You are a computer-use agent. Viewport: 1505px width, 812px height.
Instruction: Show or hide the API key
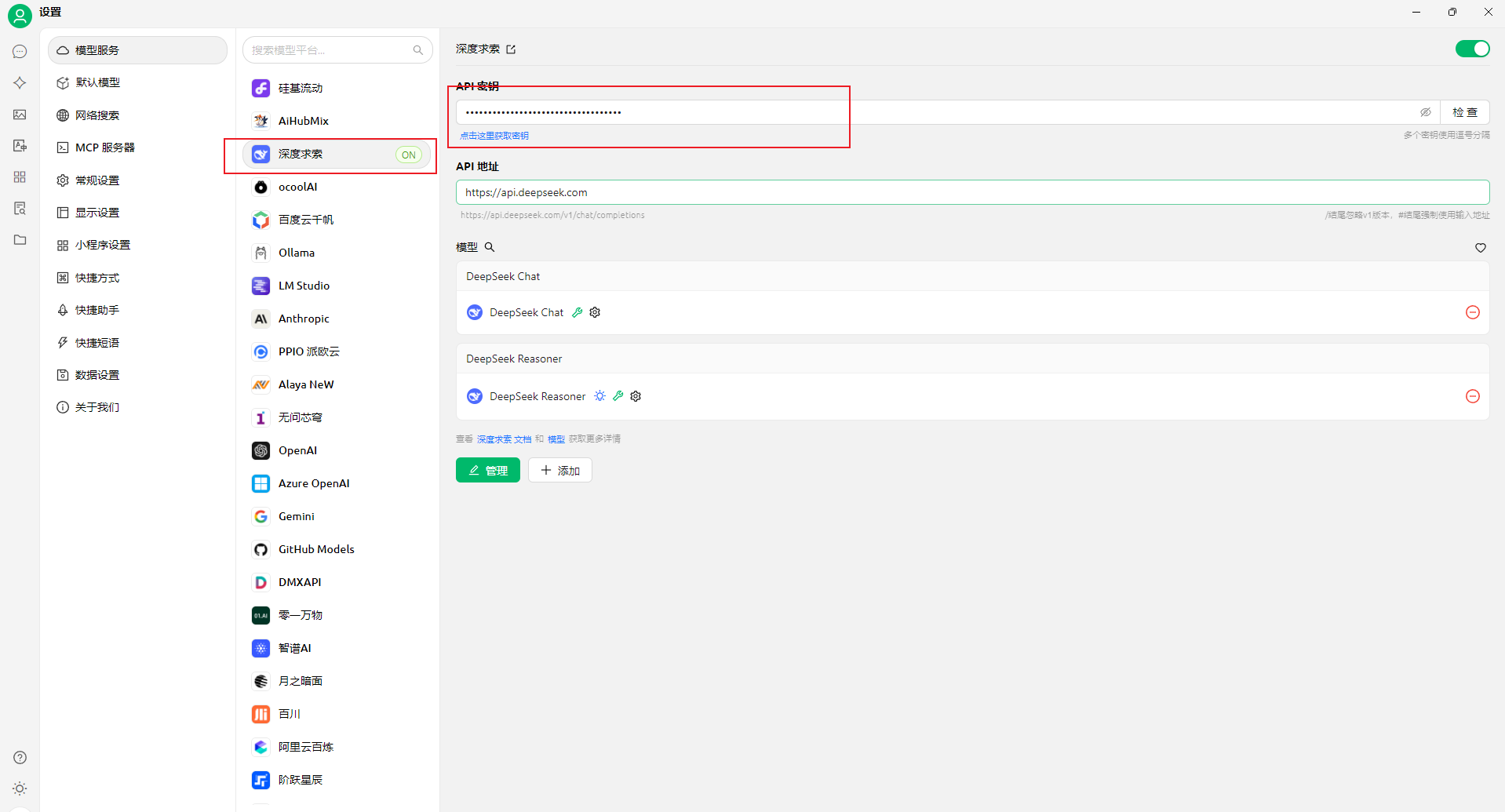click(x=1425, y=112)
